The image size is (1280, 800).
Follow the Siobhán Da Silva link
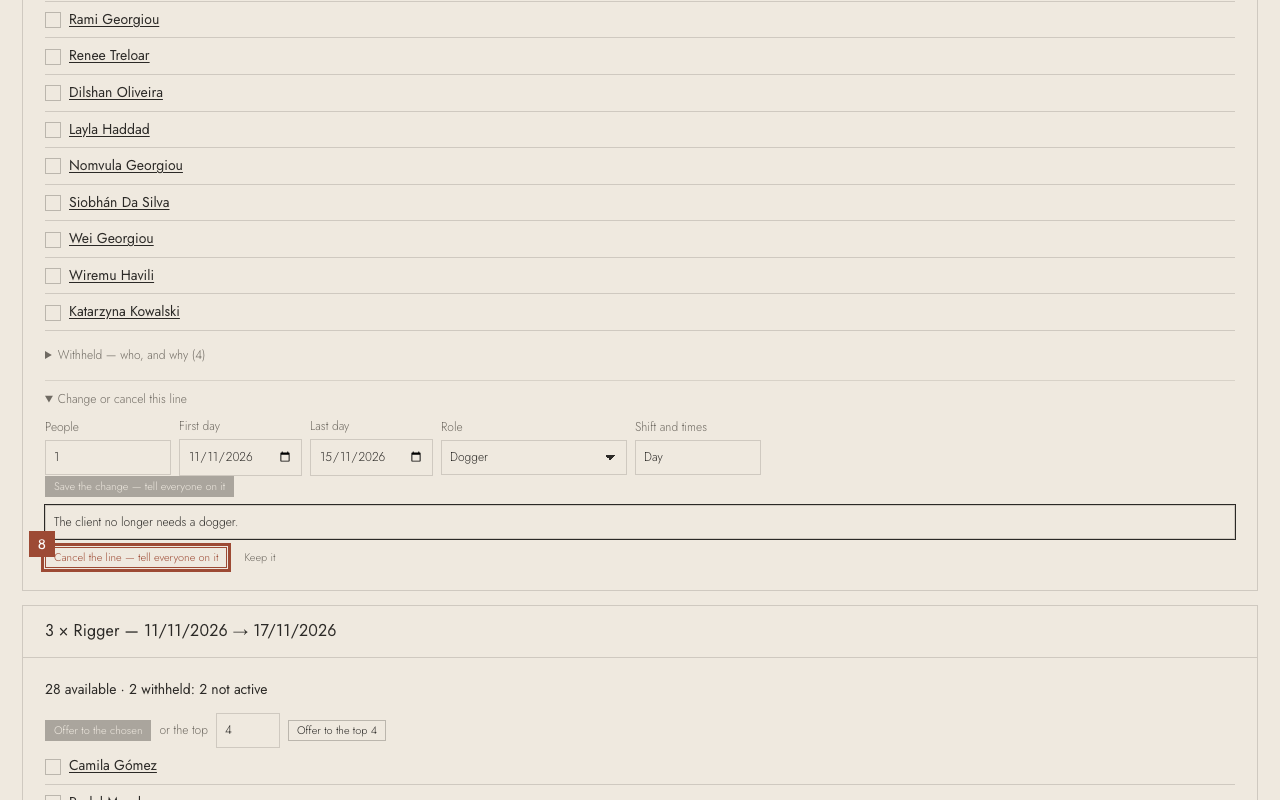click(119, 202)
